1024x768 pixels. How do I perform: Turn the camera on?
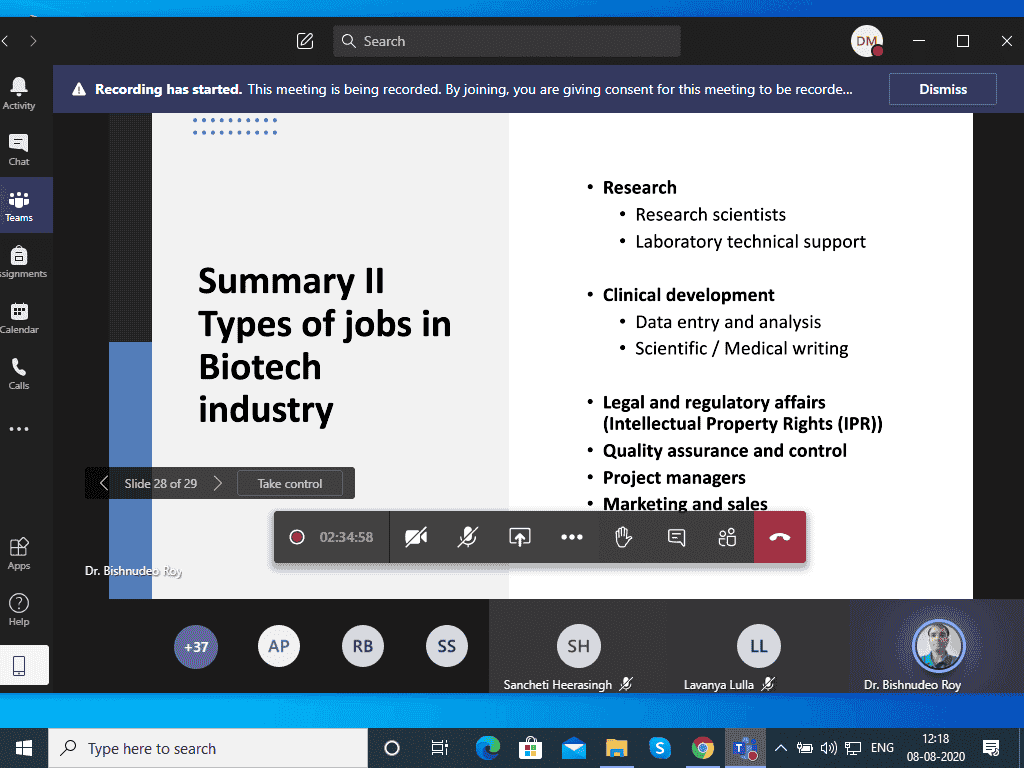tap(416, 537)
